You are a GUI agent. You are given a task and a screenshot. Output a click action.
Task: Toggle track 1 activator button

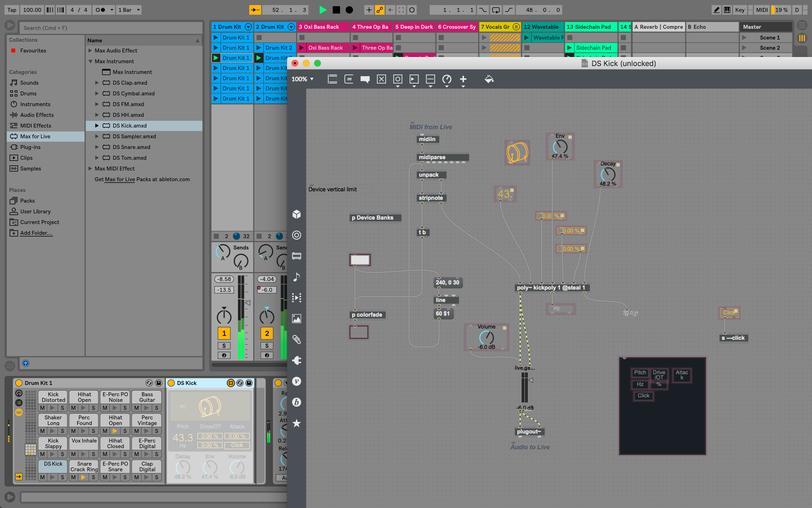click(x=224, y=333)
